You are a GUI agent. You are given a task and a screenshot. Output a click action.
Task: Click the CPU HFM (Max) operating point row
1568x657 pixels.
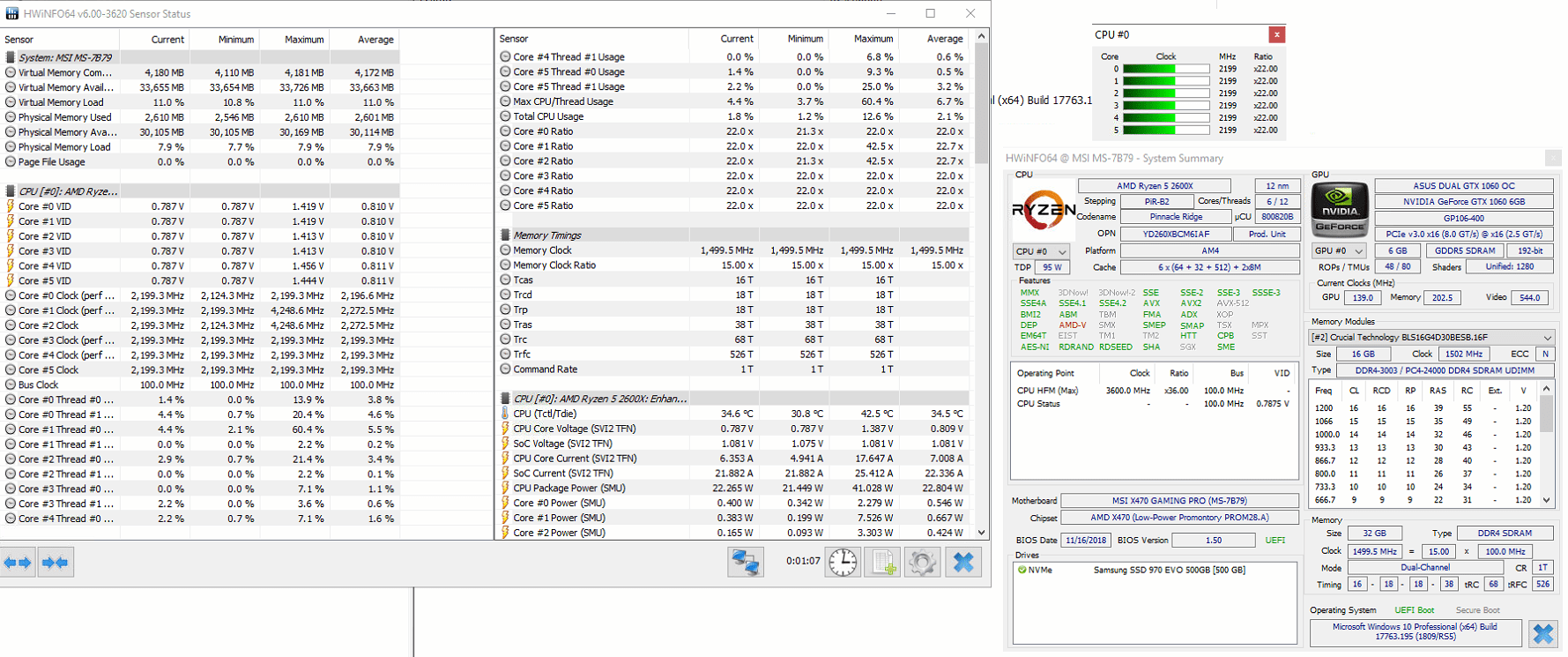click(x=1154, y=391)
